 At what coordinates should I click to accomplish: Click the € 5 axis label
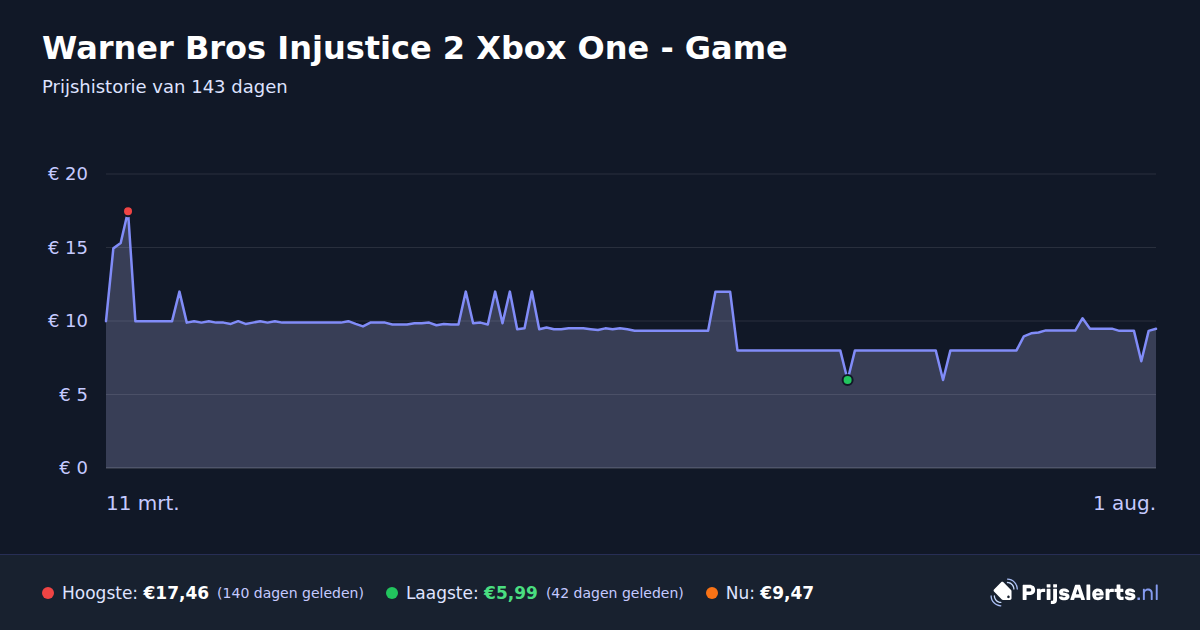(x=74, y=394)
